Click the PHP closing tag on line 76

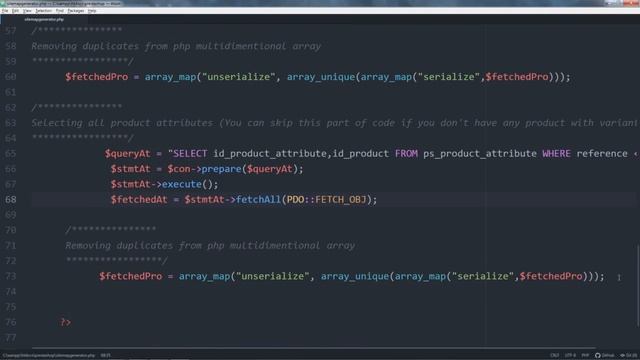65,322
